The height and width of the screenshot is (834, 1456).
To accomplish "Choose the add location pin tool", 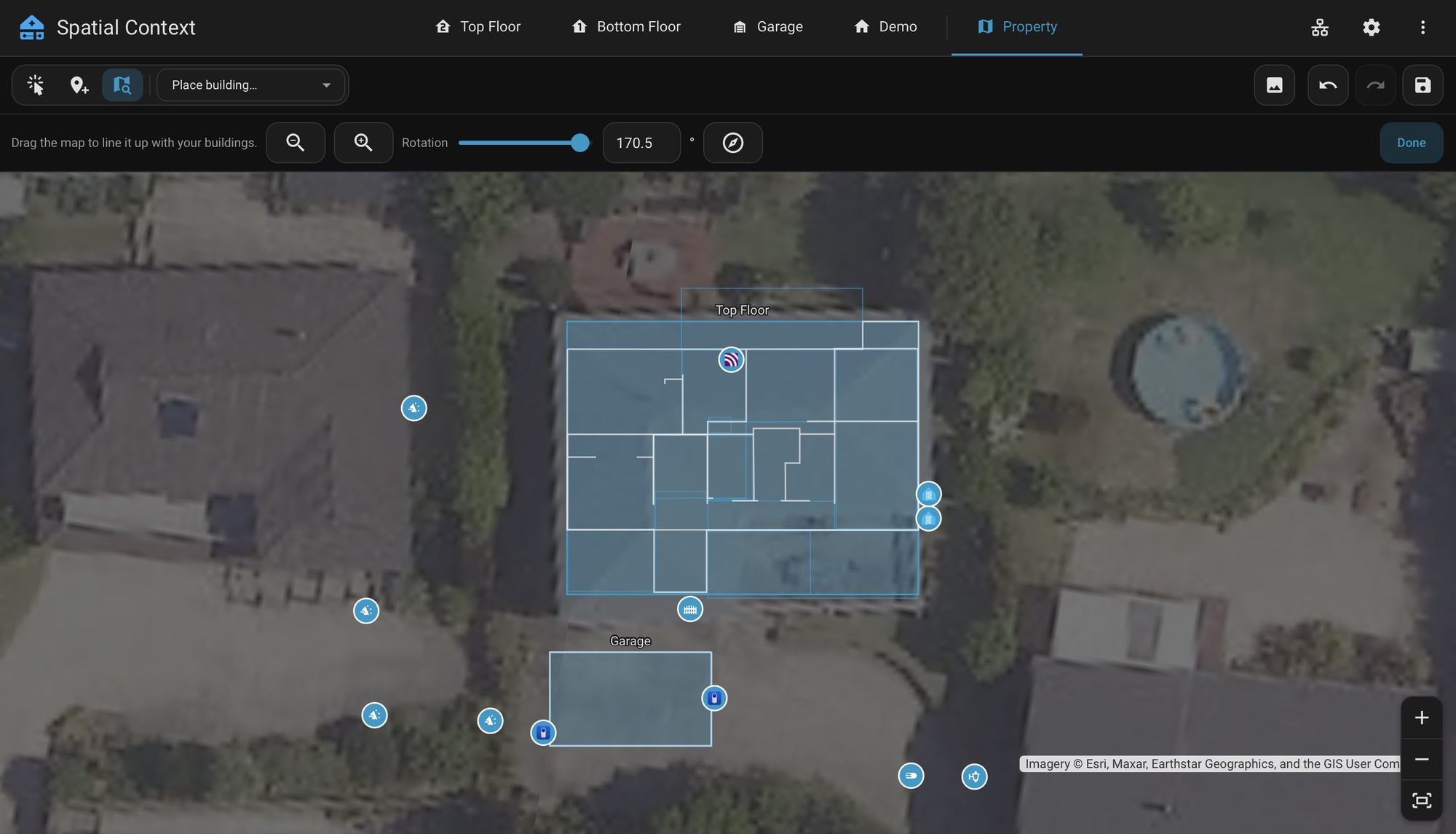I will 79,85.
